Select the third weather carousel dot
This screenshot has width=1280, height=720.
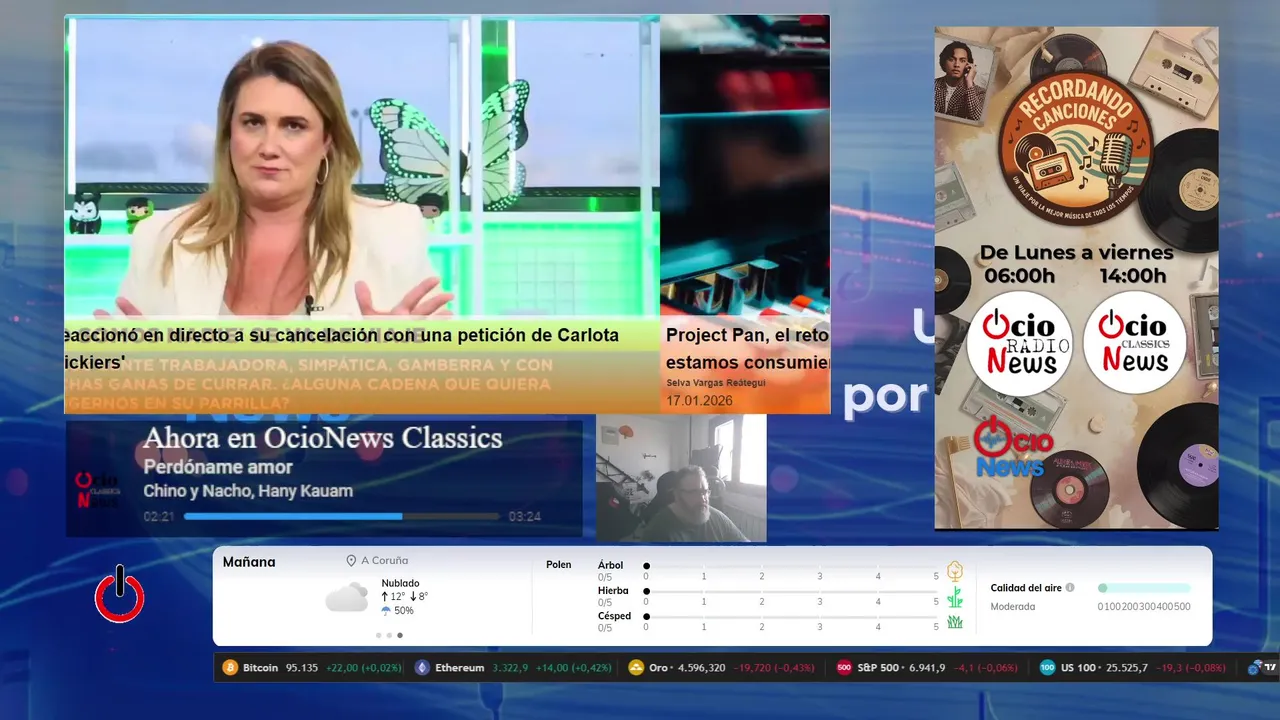coord(400,635)
